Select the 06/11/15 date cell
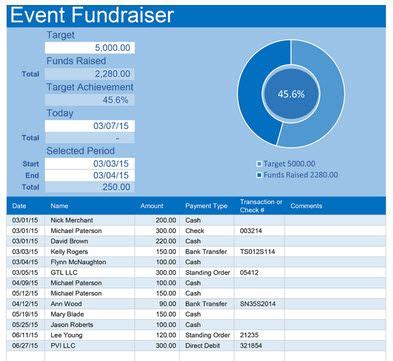Screen dimensions: 393x361 pos(25,335)
